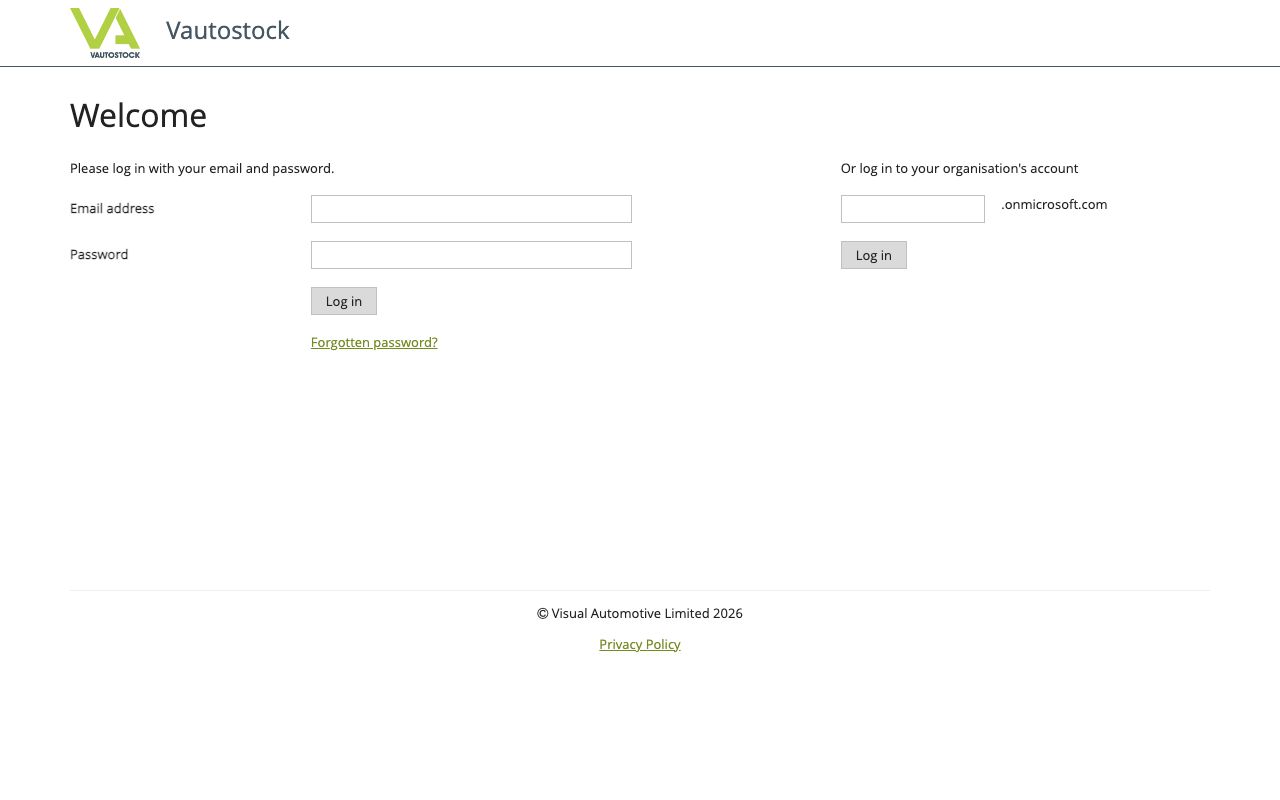The height and width of the screenshot is (800, 1280).
Task: Click the '© Visual Automotive Limited 2026' text
Action: click(640, 613)
